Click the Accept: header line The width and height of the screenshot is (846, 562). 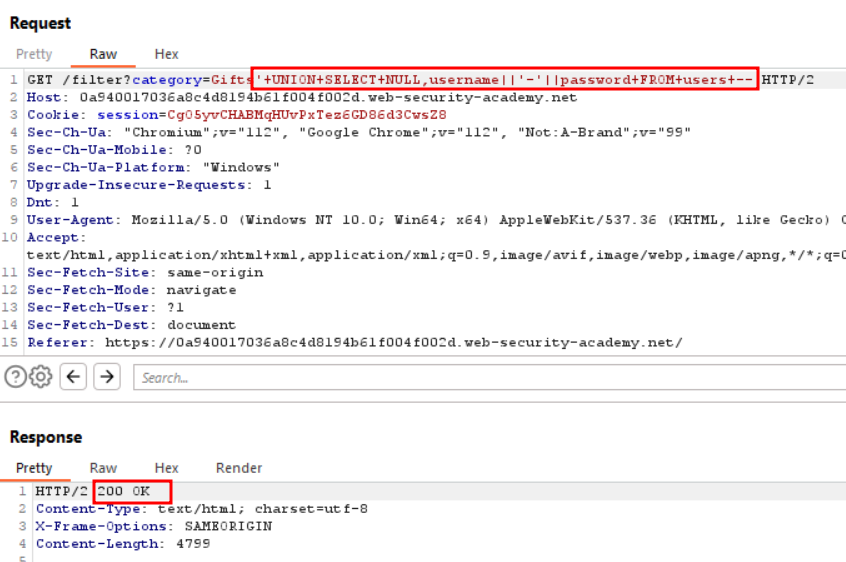57,238
